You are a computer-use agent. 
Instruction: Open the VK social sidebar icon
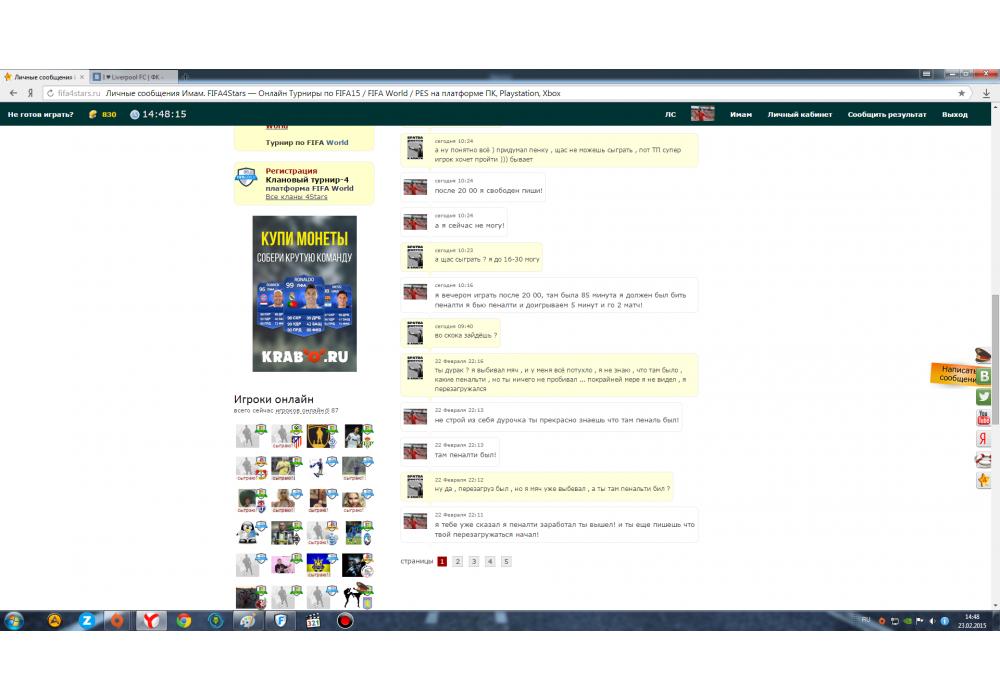pos(984,376)
